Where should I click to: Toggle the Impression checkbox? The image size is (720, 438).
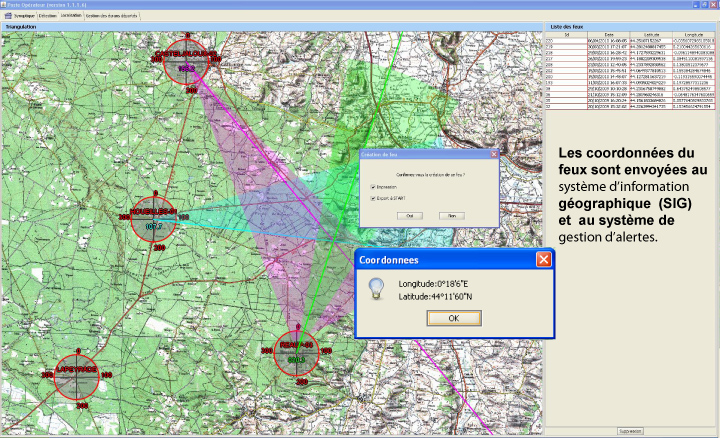tap(373, 186)
